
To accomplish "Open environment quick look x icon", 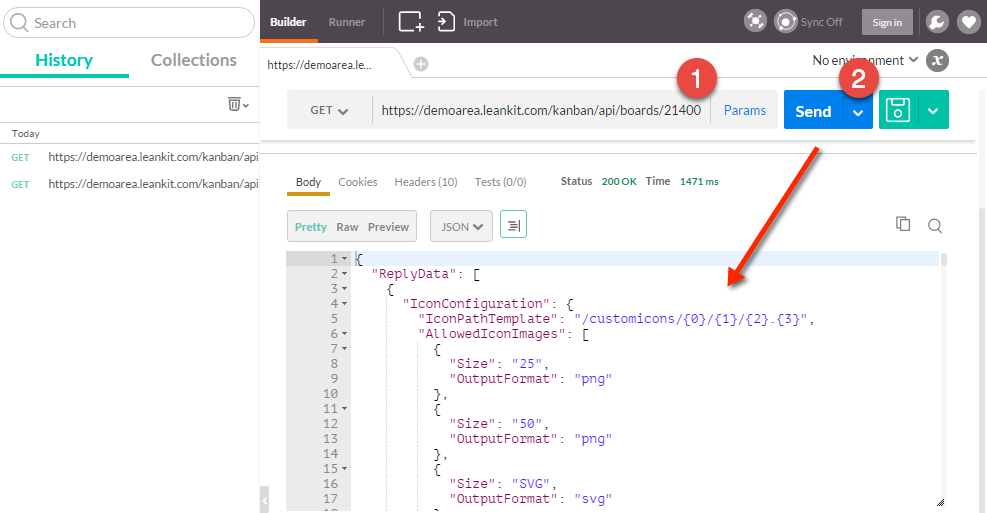I will point(937,60).
